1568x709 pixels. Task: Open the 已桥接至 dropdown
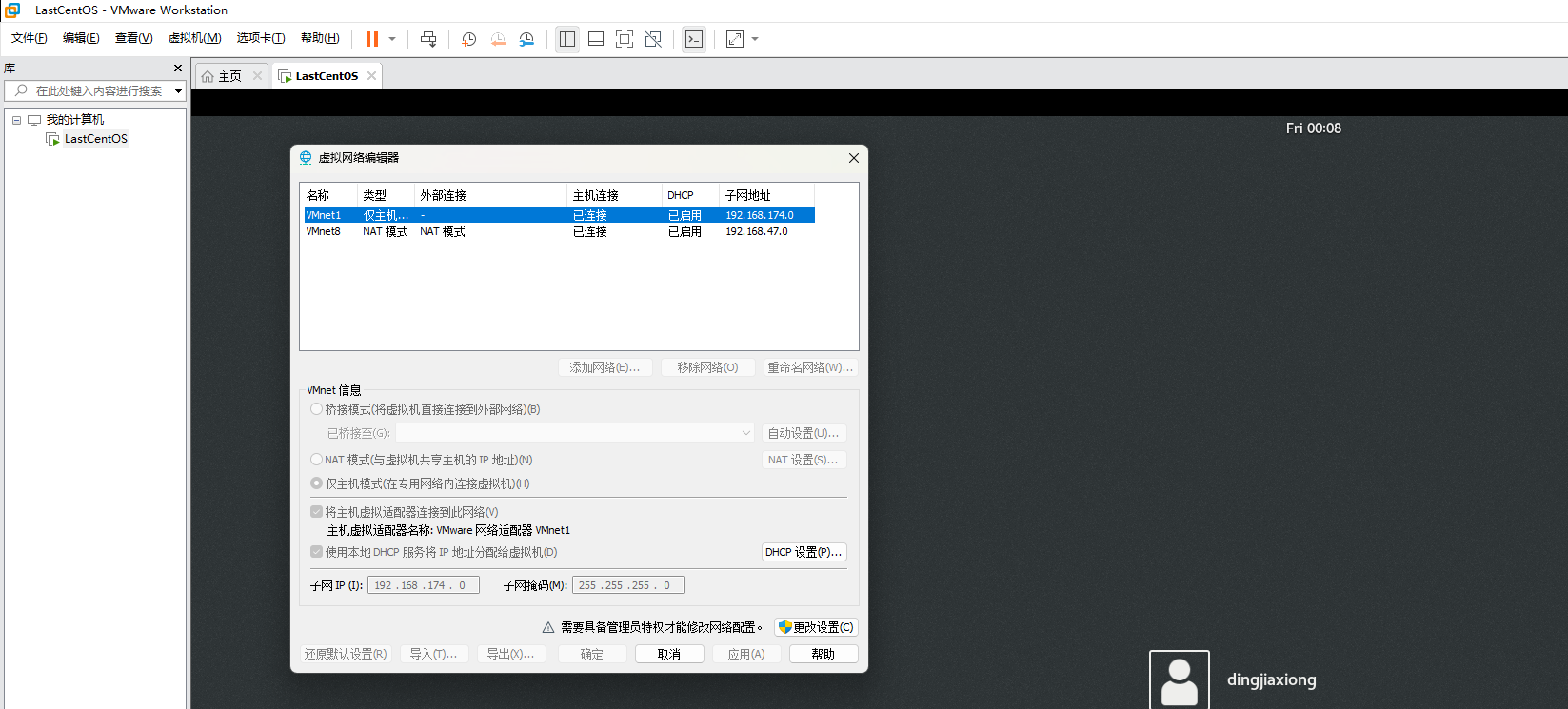[x=575, y=433]
